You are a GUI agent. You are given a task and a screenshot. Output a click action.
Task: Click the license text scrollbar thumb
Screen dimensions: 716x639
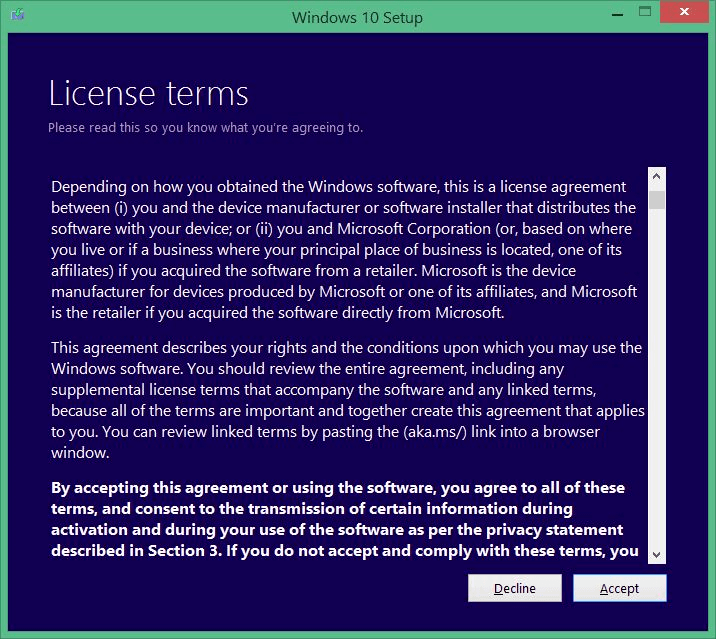657,200
